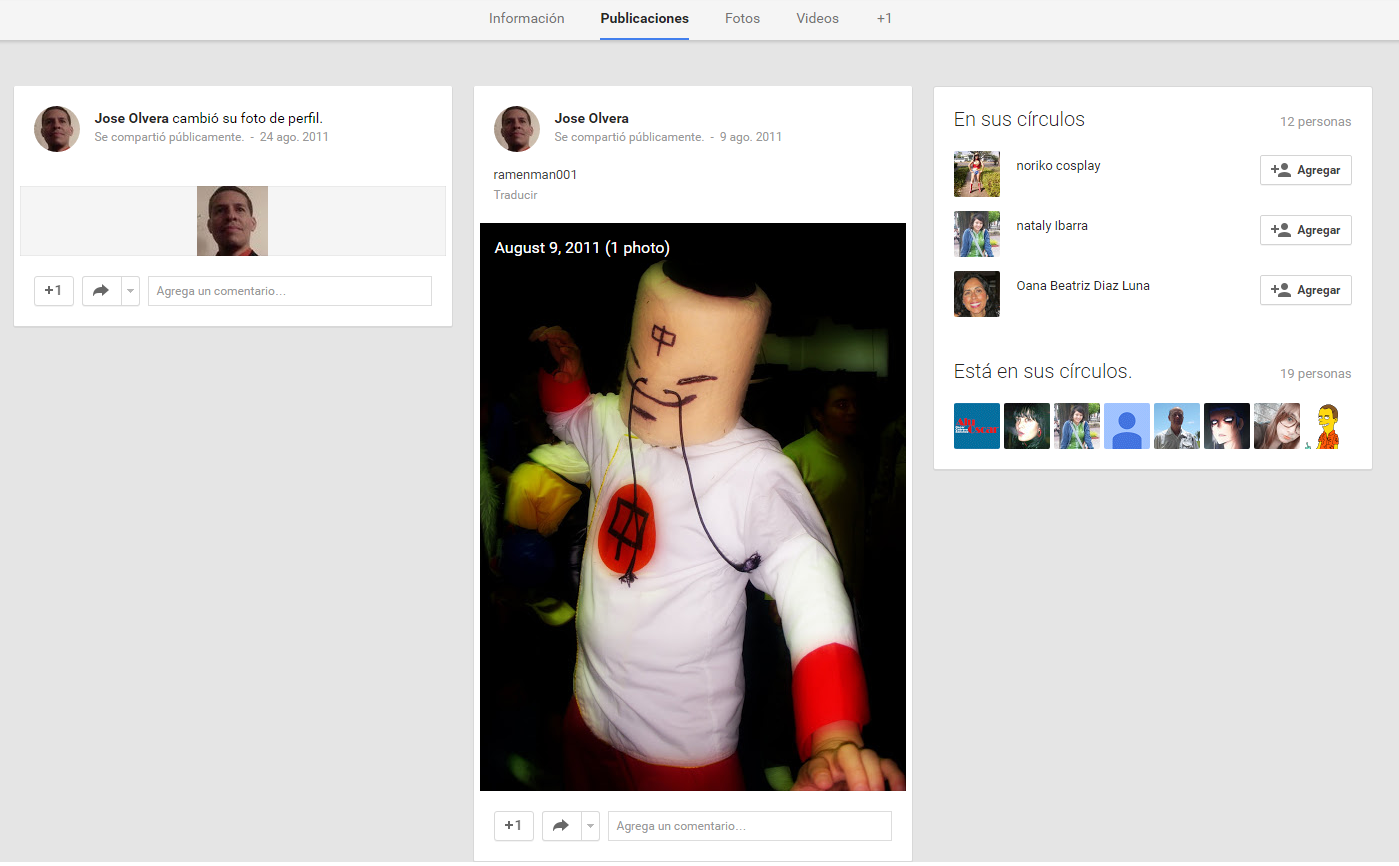Open the default blue silhouette avatar
Image resolution: width=1399 pixels, height=866 pixels.
click(x=1127, y=426)
